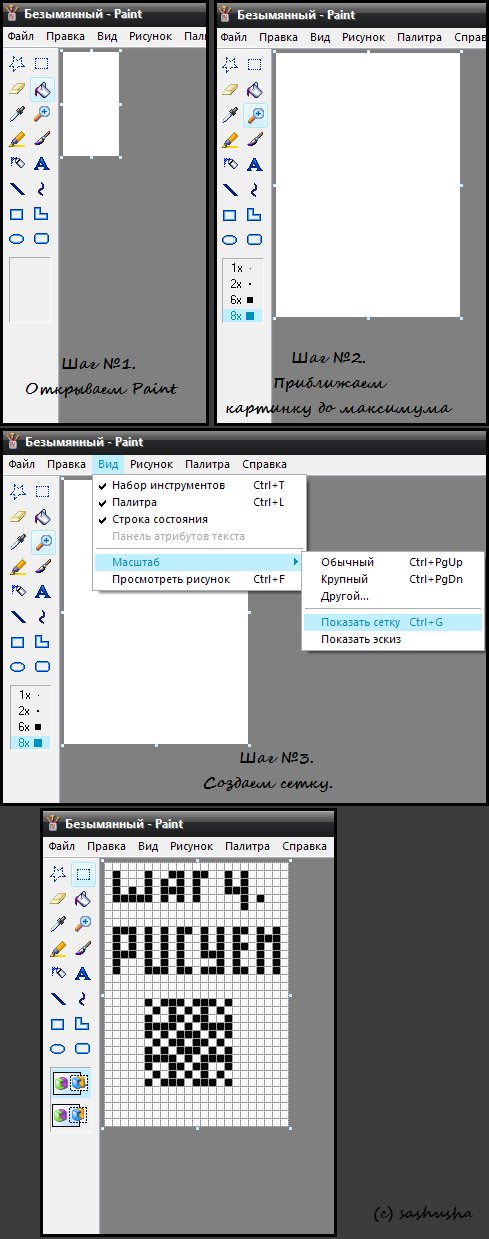Open 'Другой...' custom zoom entry
This screenshot has height=1239, width=489.
point(392,596)
